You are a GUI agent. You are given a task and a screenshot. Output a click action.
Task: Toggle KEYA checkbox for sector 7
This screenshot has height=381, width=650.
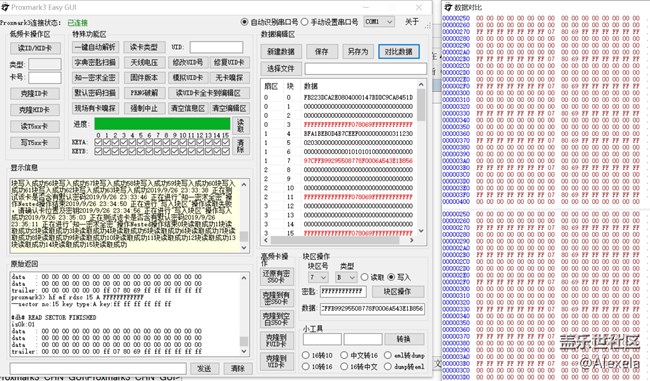[158, 142]
